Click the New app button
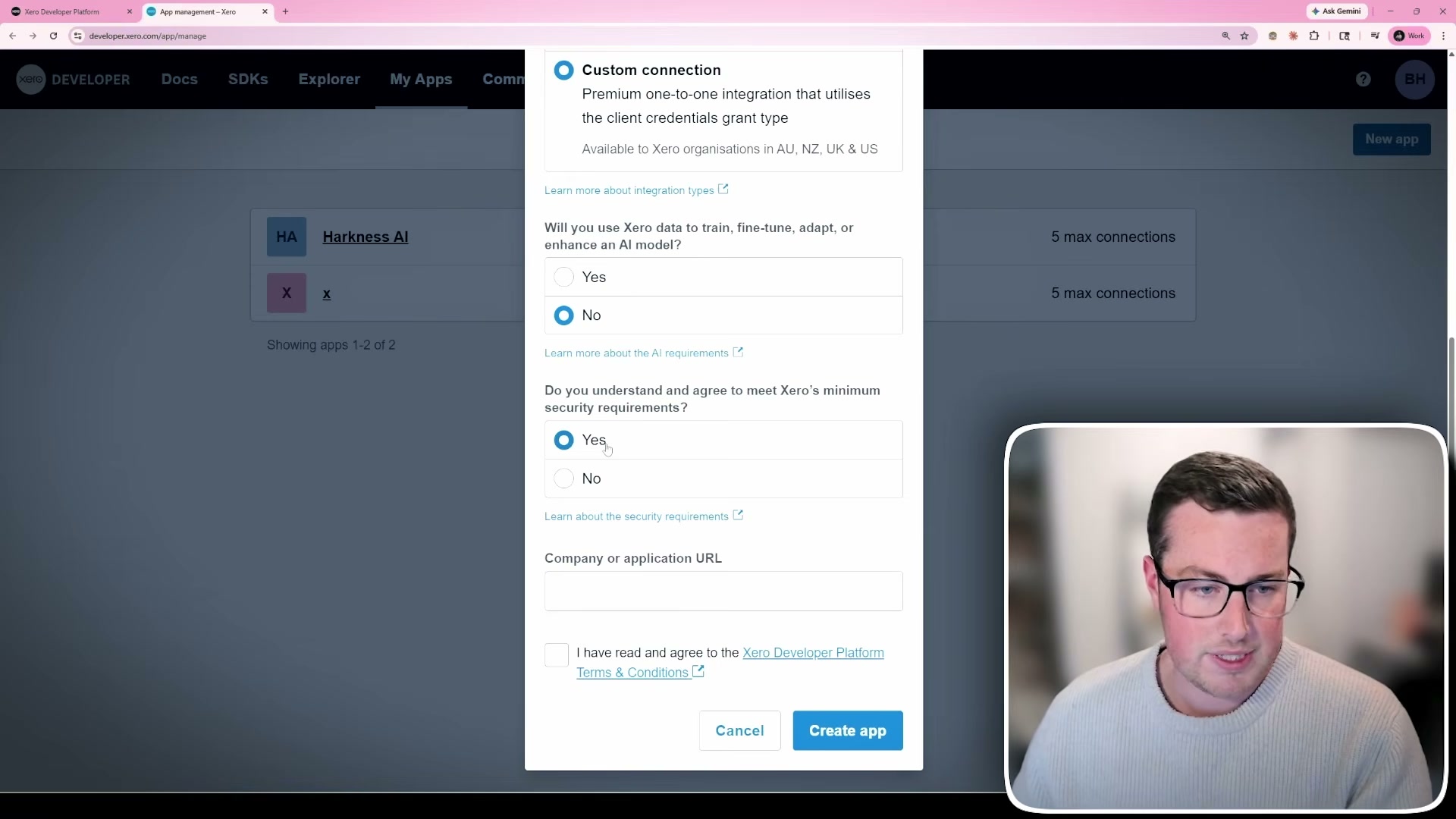 [1392, 140]
